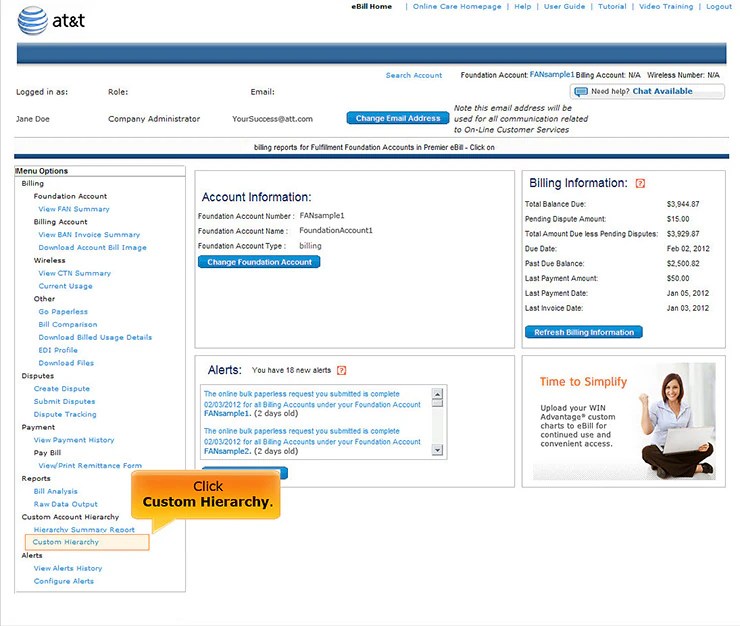The image size is (740, 626).
Task: Open View Payment History
Action: click(74, 440)
